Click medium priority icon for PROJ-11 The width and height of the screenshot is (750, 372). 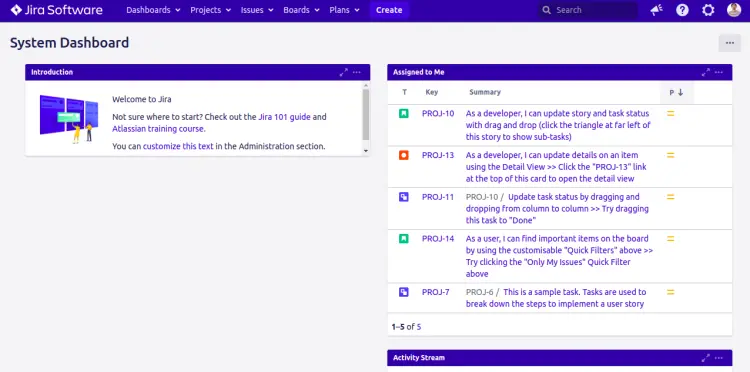coord(671,197)
